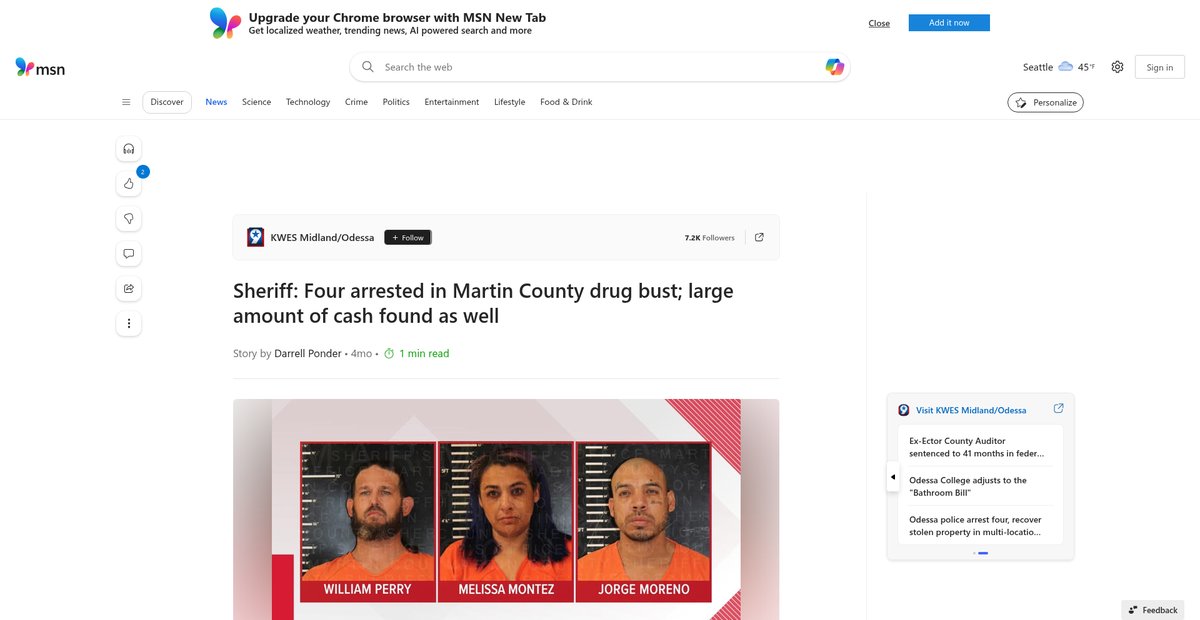1200x620 pixels.
Task: Open publisher page external link icon
Action: point(759,238)
